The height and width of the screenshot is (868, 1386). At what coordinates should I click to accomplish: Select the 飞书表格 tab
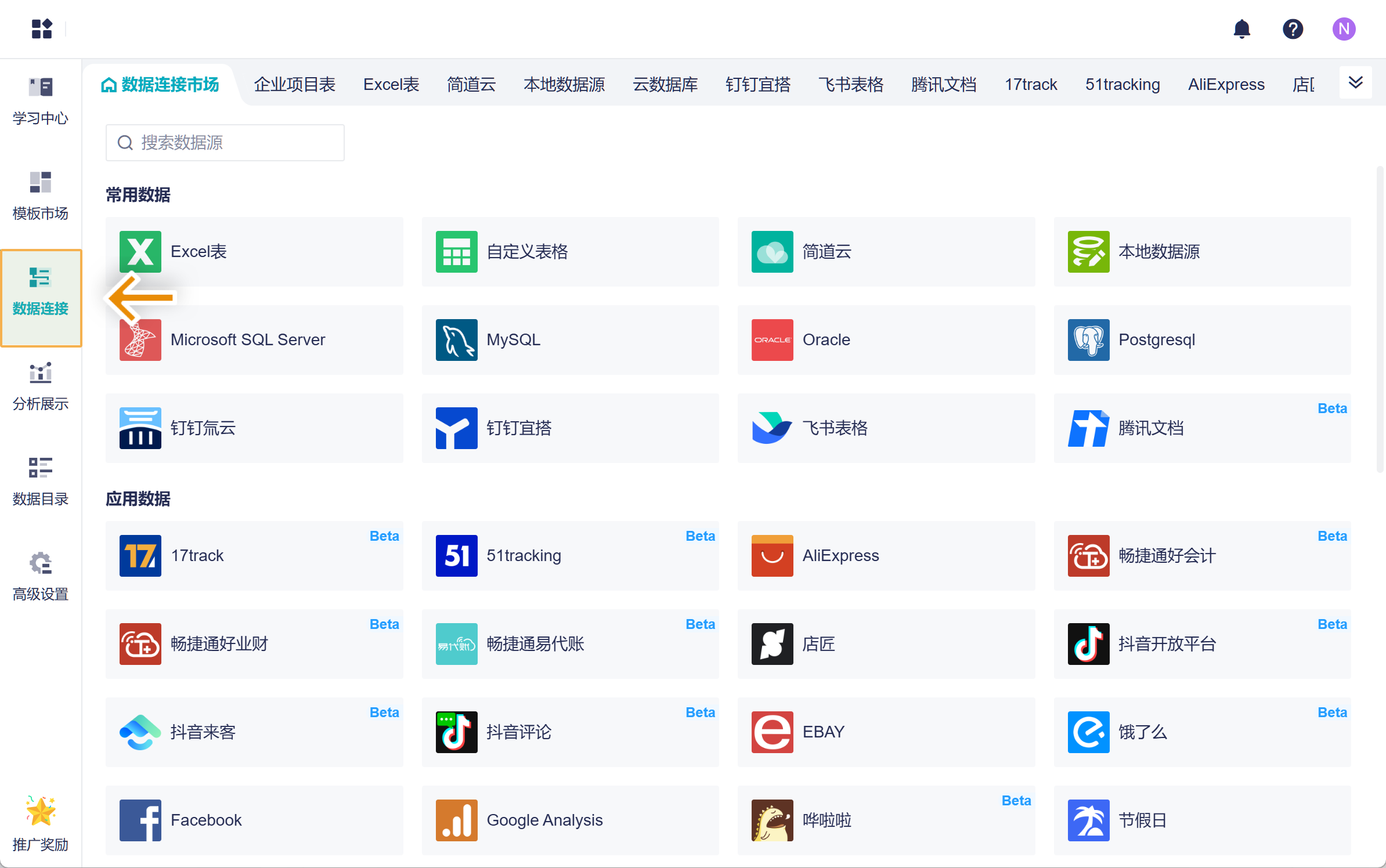(850, 85)
